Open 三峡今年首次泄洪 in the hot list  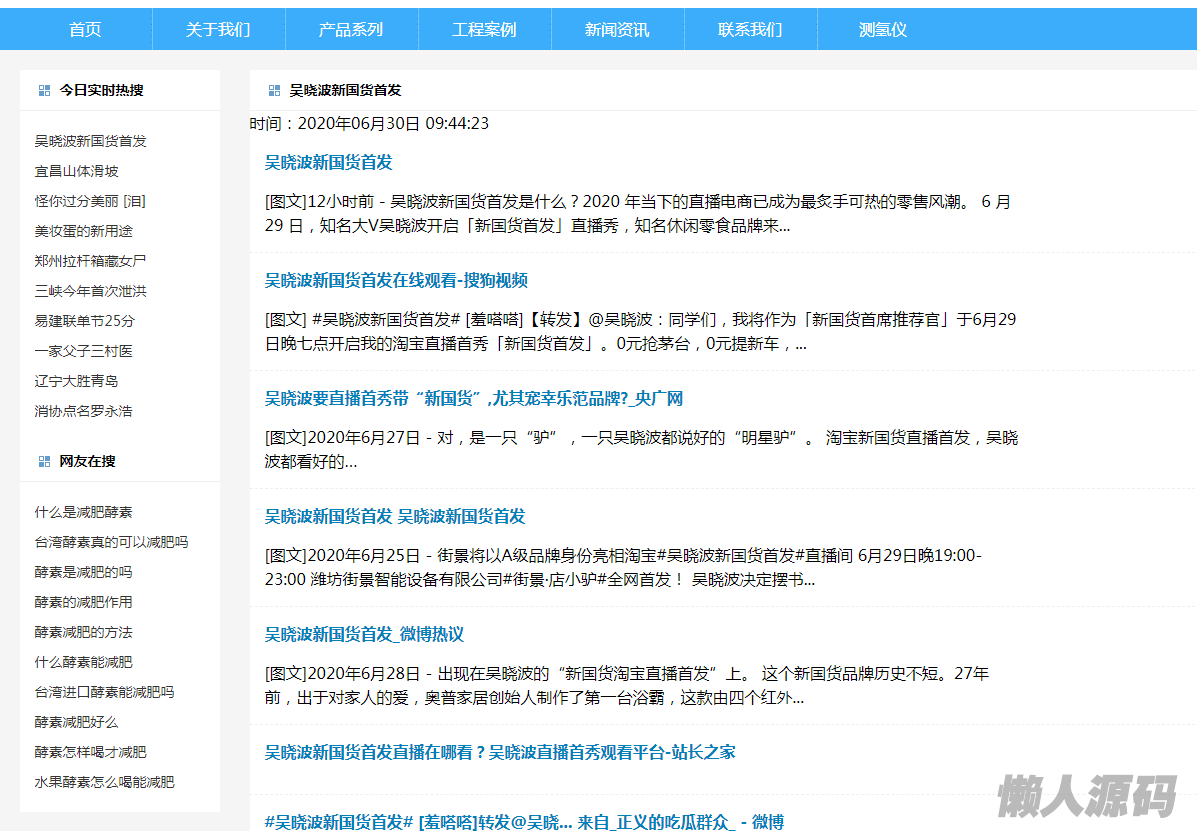(x=90, y=291)
